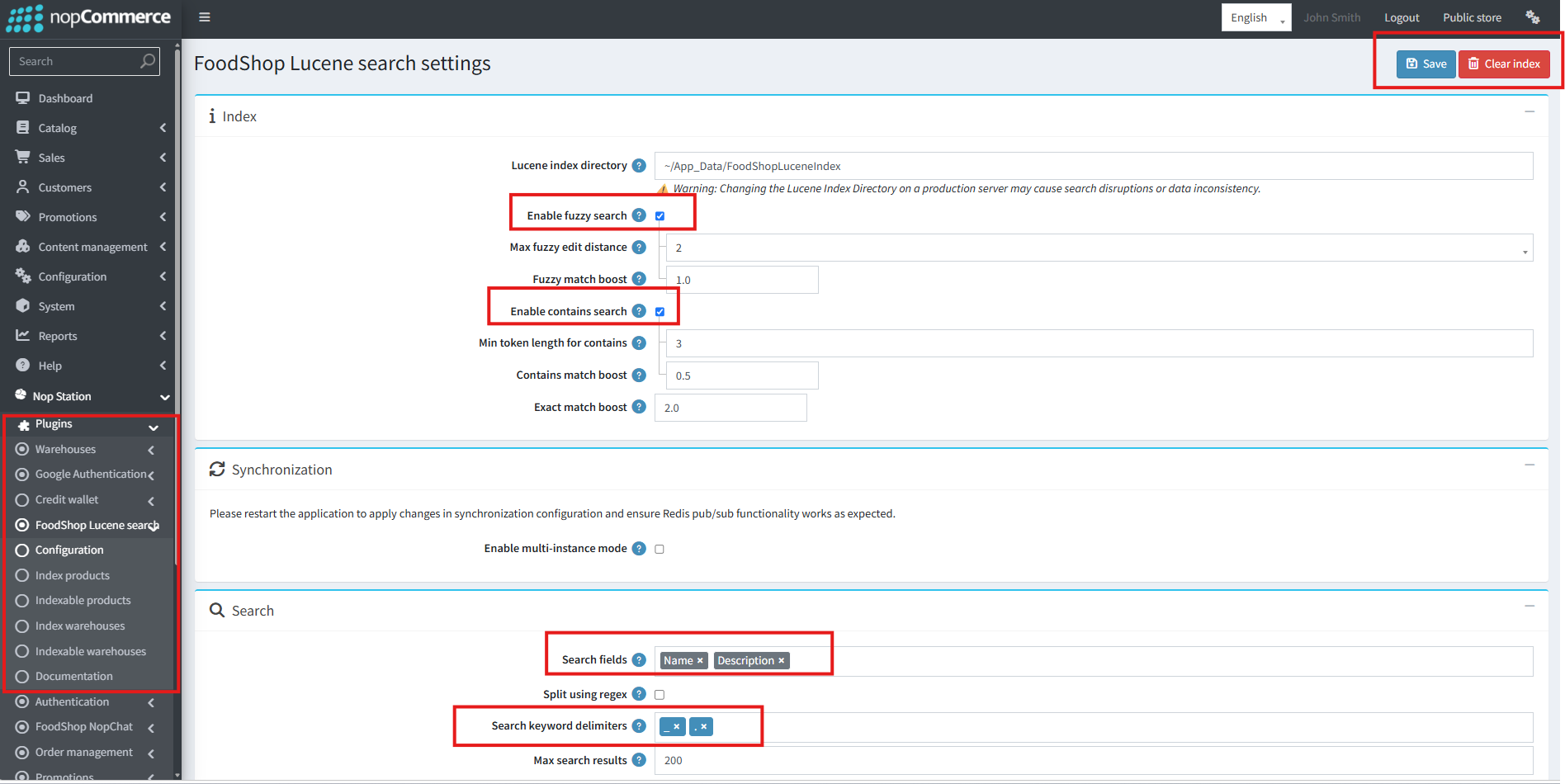Click the Lucene index directory field
Image resolution: width=1565 pixels, height=784 pixels.
pyautogui.click(x=1094, y=166)
